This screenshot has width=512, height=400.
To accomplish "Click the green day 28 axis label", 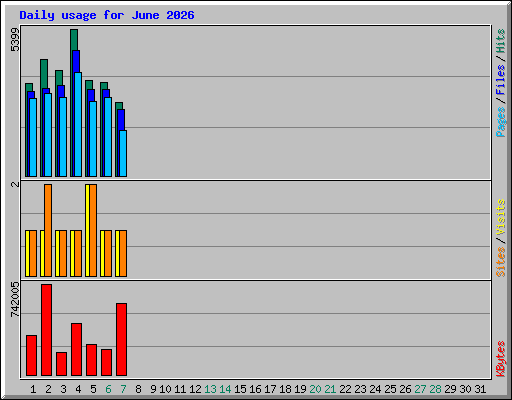I will coord(435,389).
